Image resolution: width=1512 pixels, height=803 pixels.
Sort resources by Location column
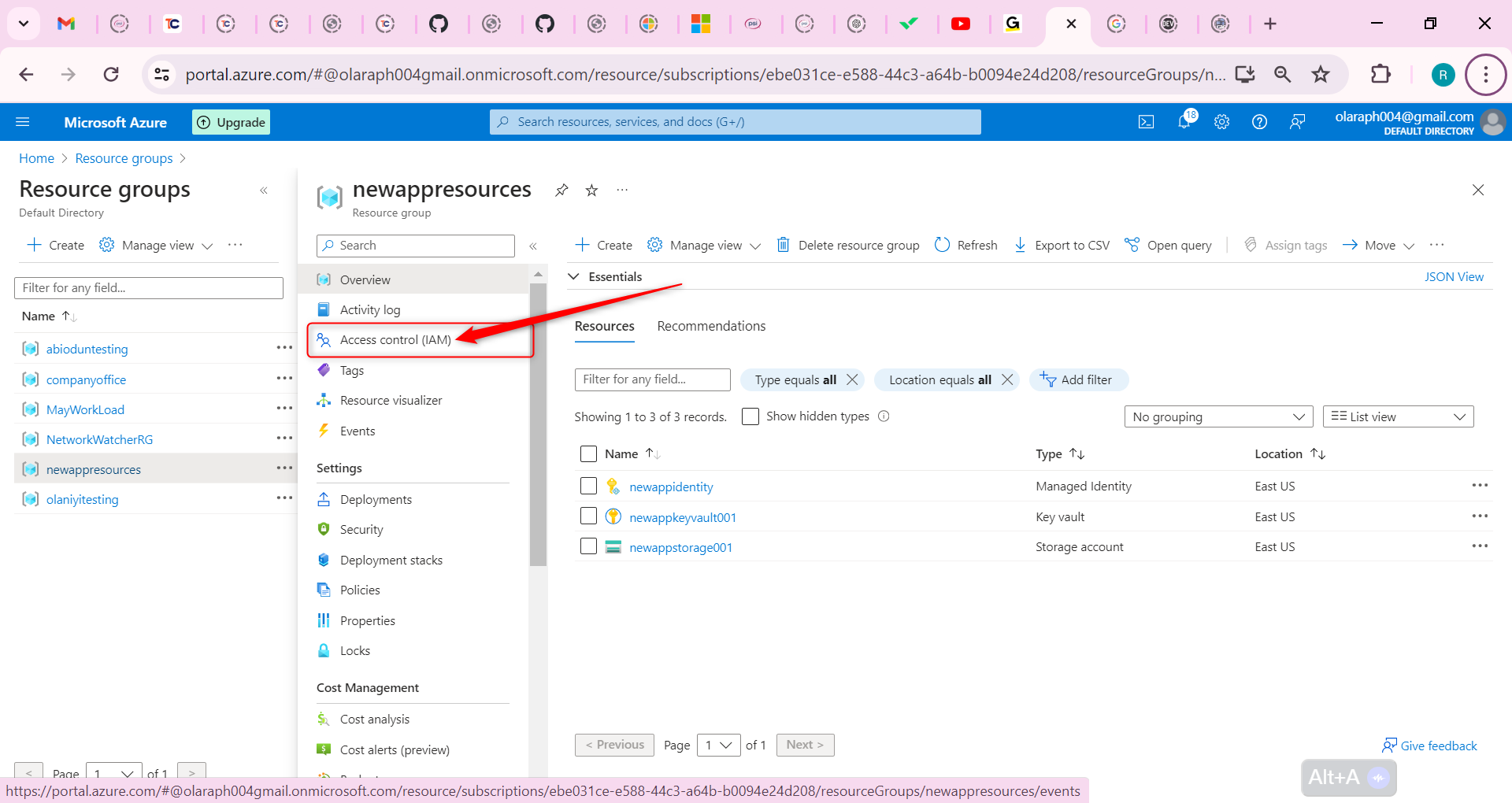point(1290,454)
